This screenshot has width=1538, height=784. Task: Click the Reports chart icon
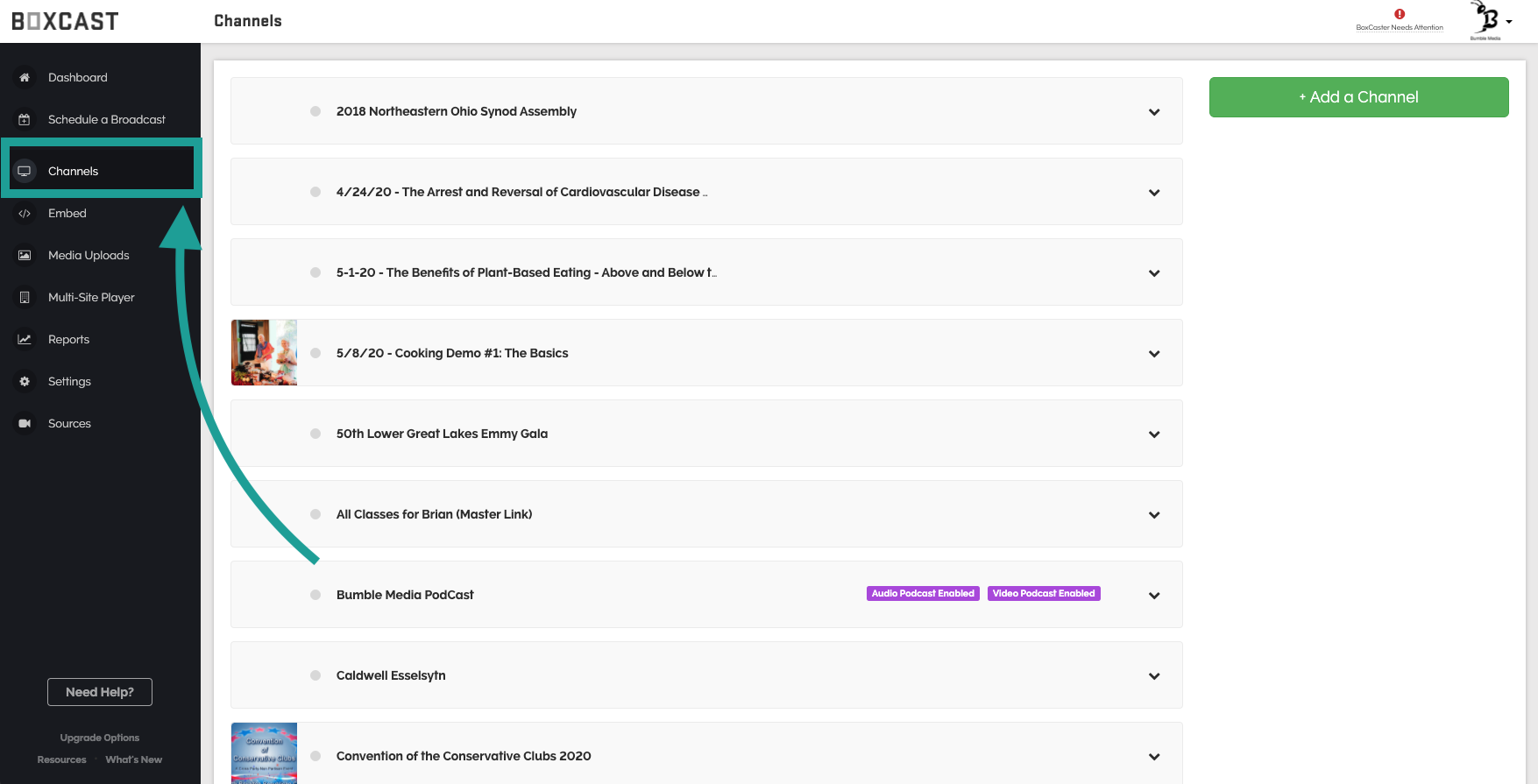pos(25,340)
